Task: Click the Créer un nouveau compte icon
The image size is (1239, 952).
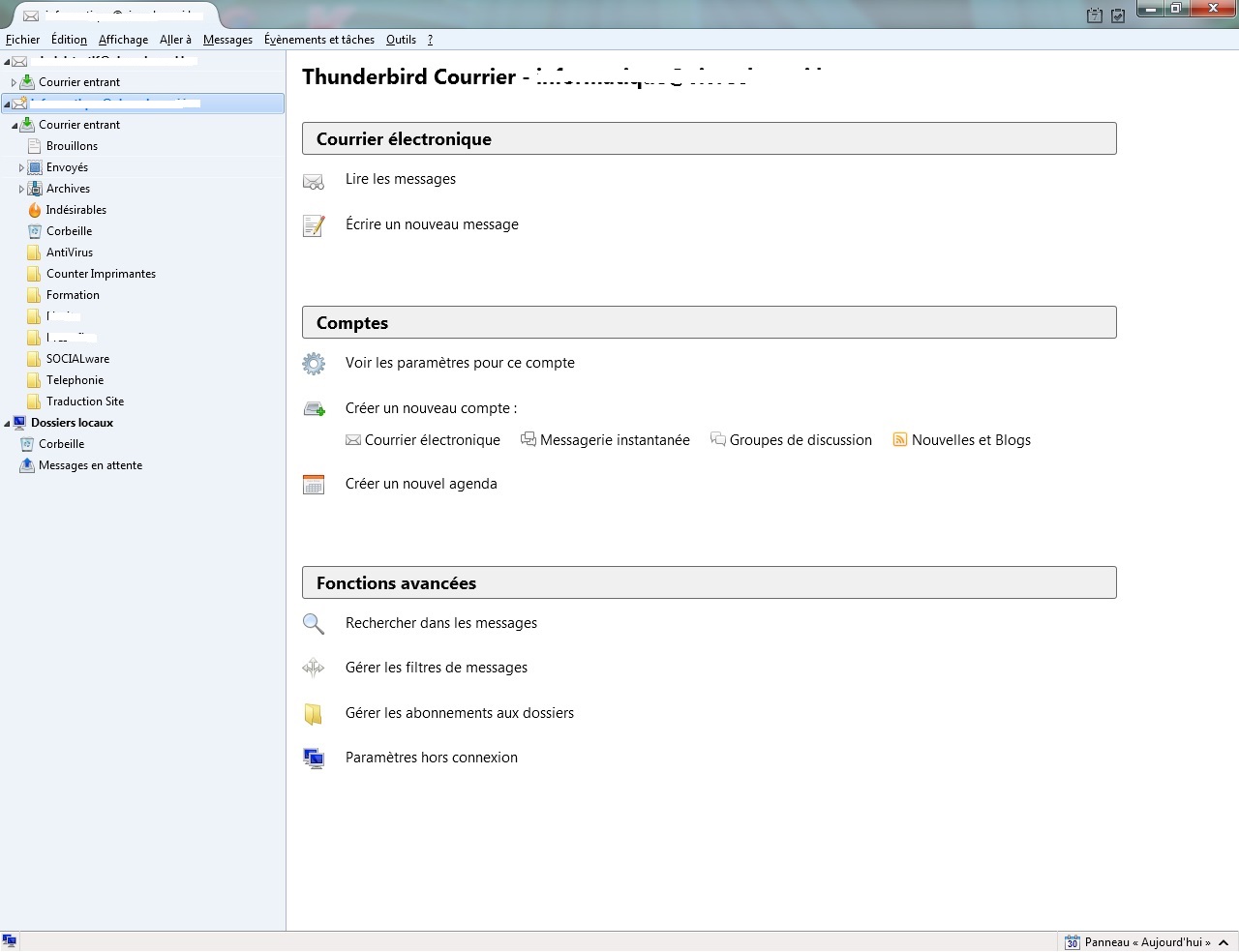Action: pos(314,409)
